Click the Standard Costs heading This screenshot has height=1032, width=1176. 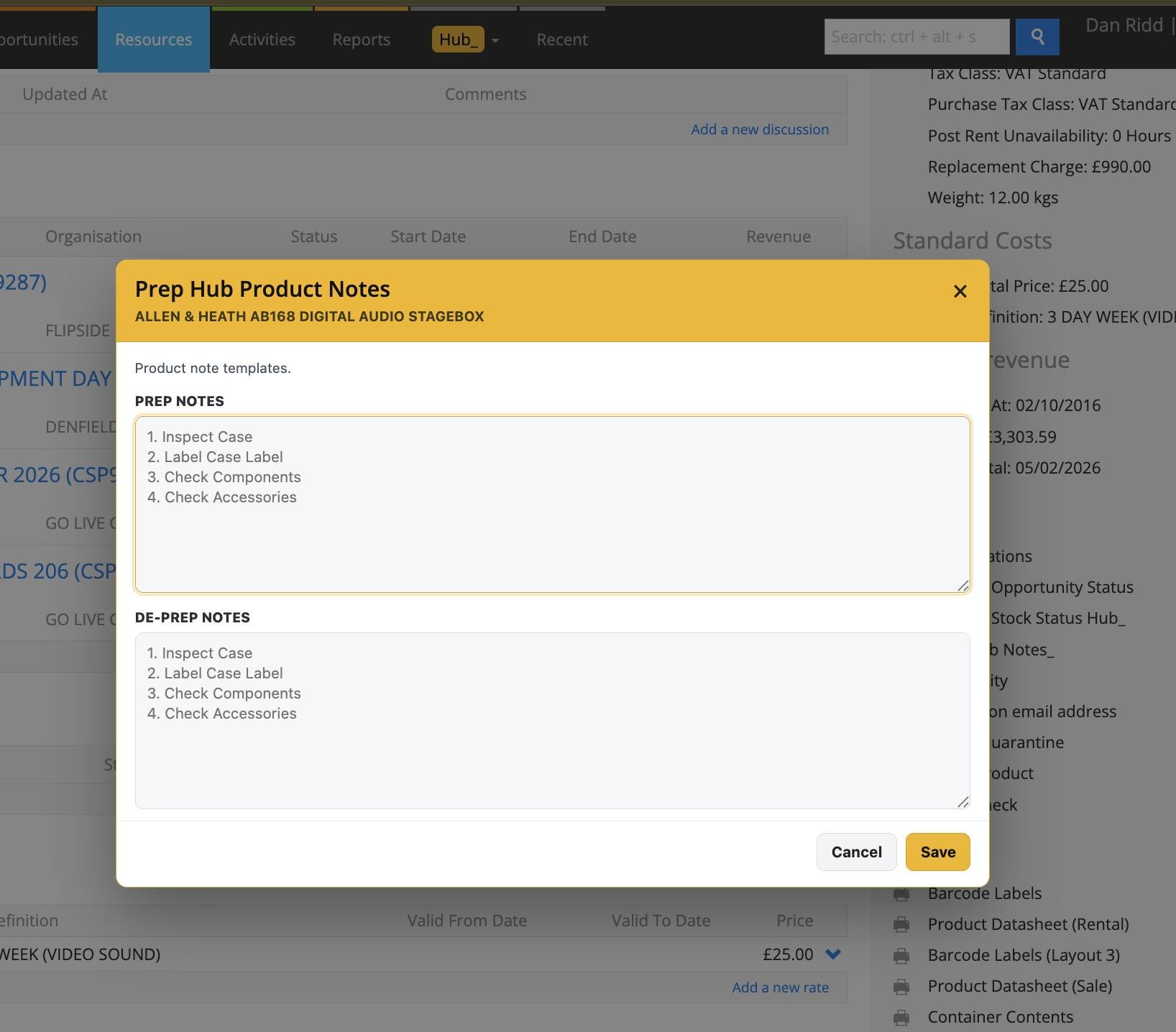973,241
